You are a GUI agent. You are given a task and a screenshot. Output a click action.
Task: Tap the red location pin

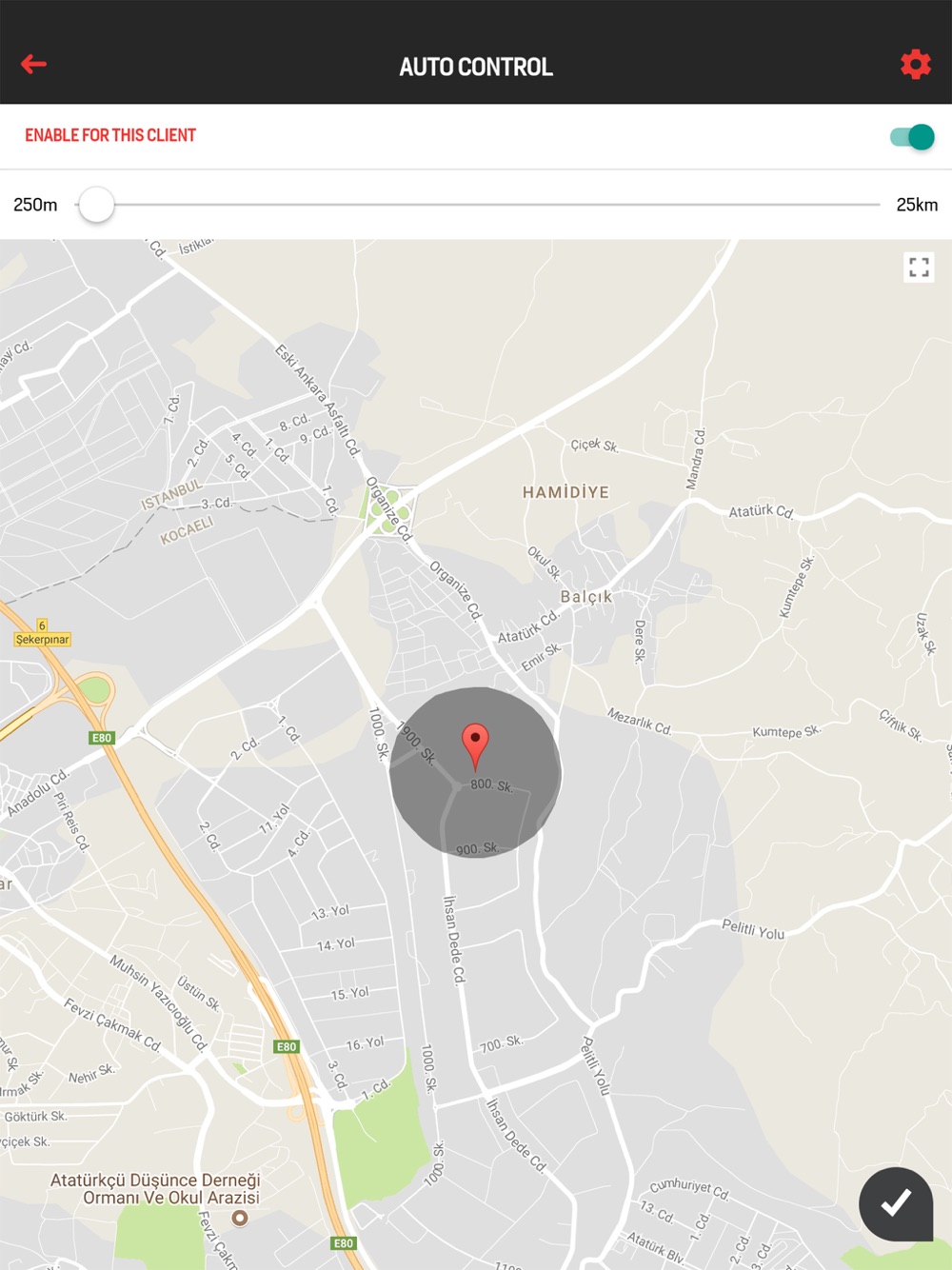point(475,746)
